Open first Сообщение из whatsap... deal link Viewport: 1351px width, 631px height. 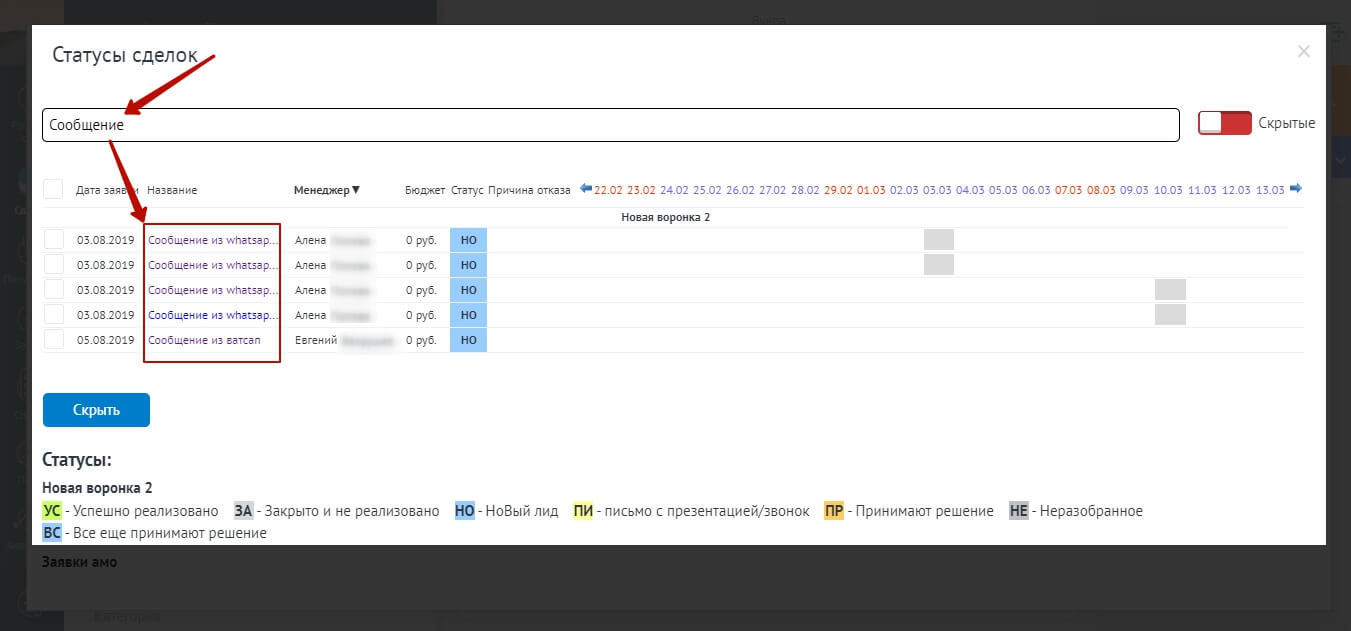[x=212, y=240]
